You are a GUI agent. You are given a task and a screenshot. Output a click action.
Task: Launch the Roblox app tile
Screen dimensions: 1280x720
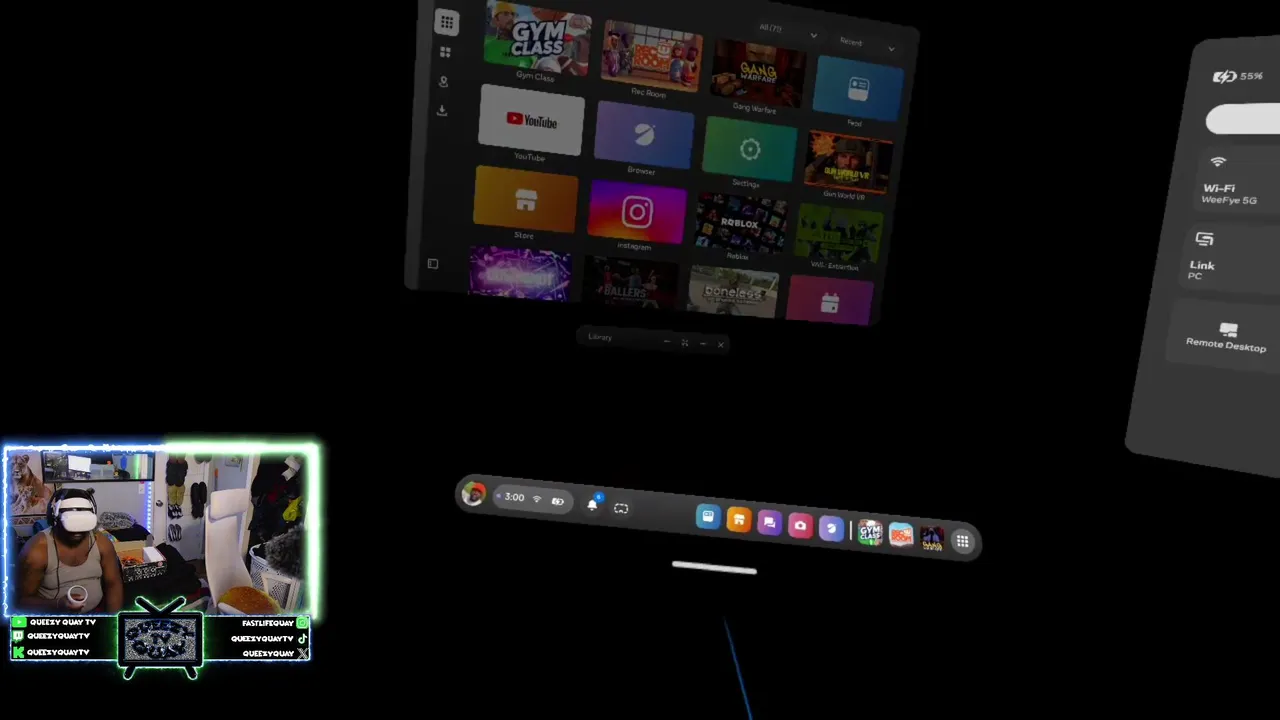740,224
